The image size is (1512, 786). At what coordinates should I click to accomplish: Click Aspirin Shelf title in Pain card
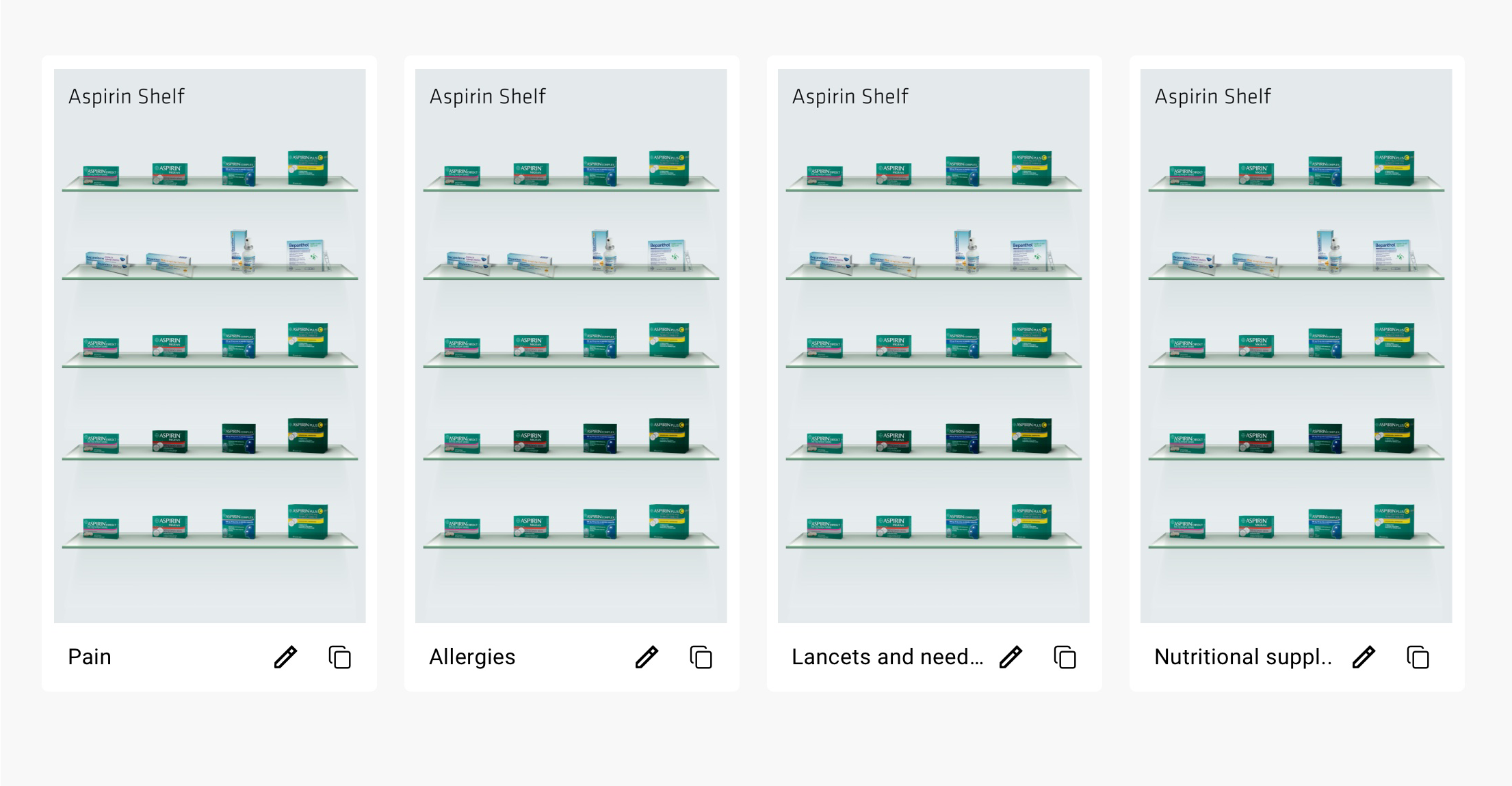coord(127,96)
